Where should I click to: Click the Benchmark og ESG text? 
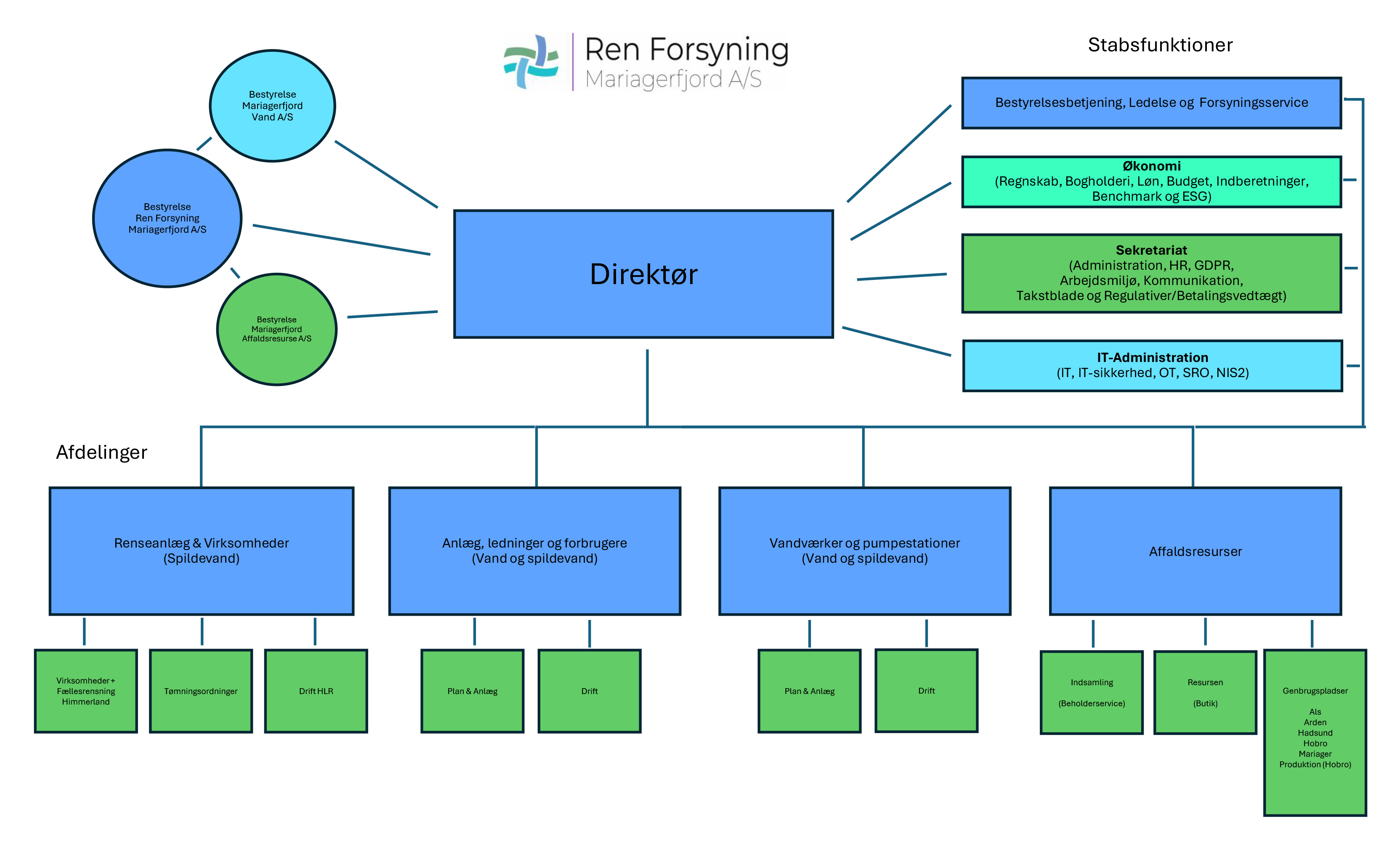[1151, 197]
